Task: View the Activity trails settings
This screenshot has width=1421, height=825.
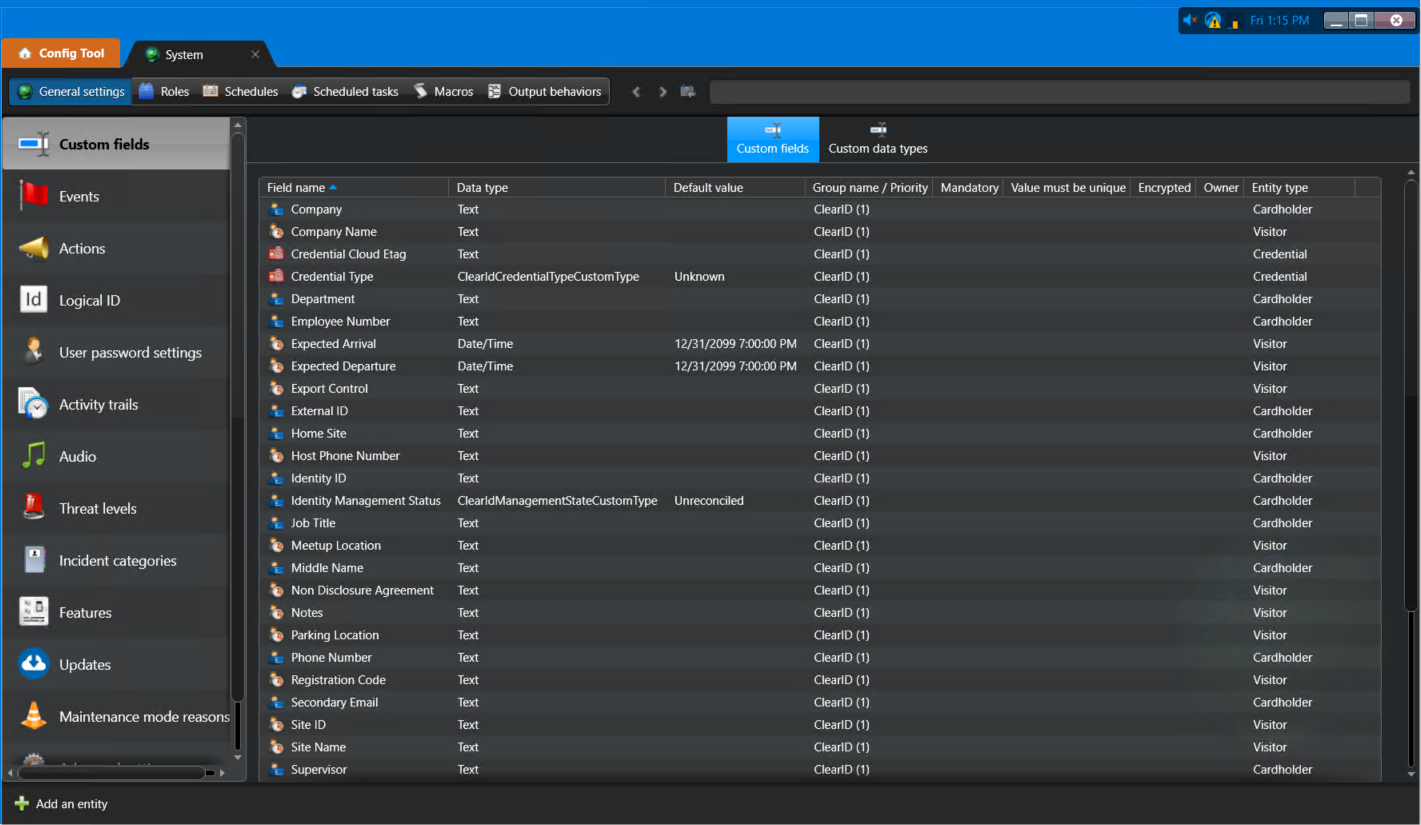Action: (97, 404)
